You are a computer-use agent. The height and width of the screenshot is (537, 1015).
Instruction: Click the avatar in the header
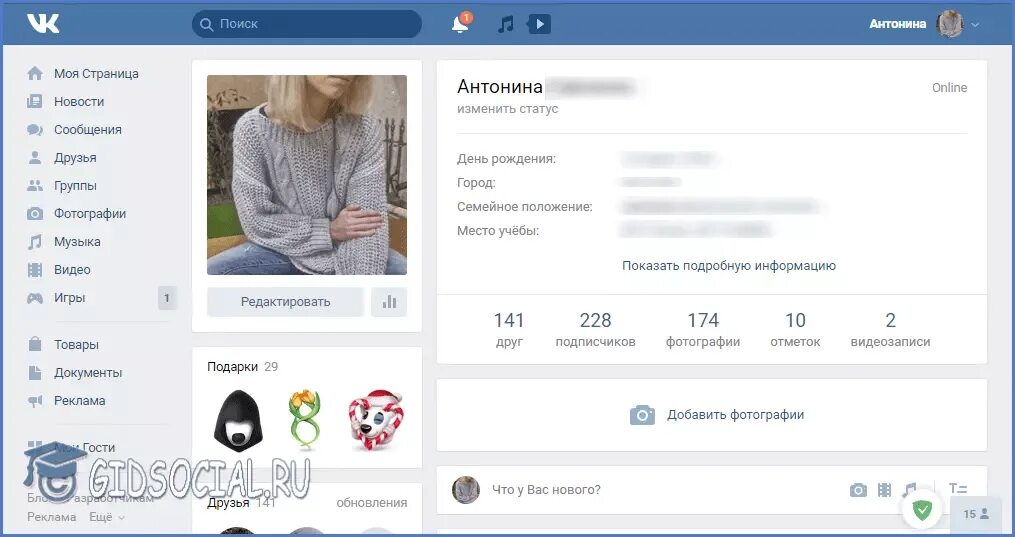950,25
